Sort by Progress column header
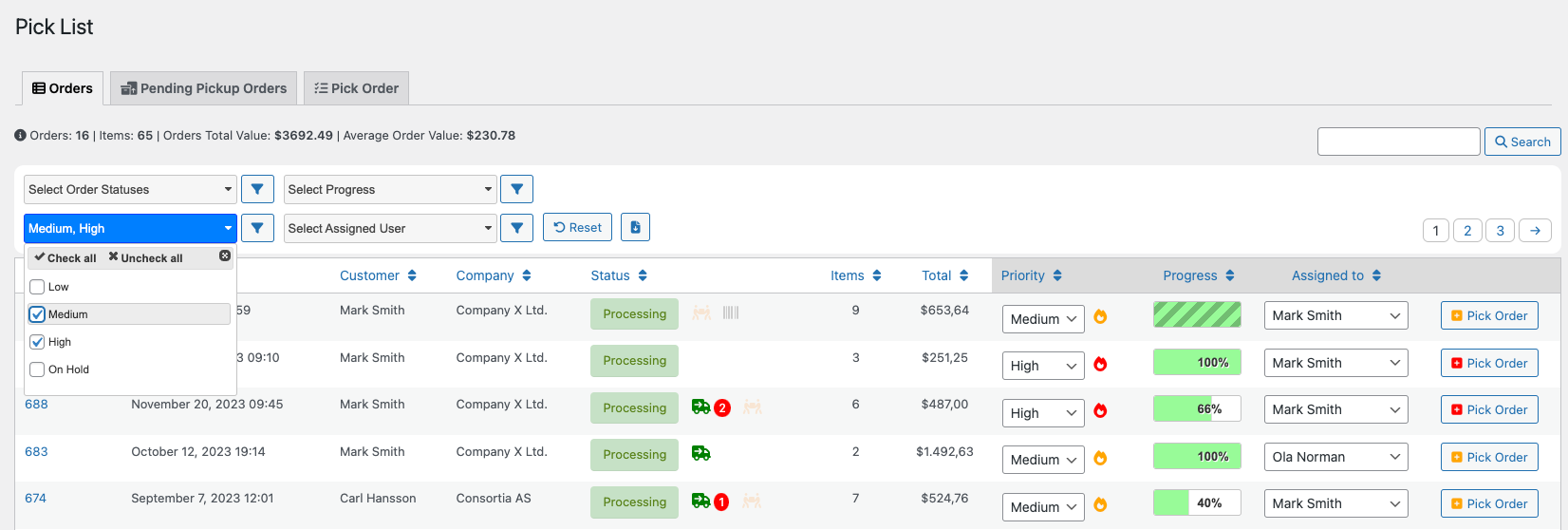1568x530 pixels. click(x=1199, y=275)
